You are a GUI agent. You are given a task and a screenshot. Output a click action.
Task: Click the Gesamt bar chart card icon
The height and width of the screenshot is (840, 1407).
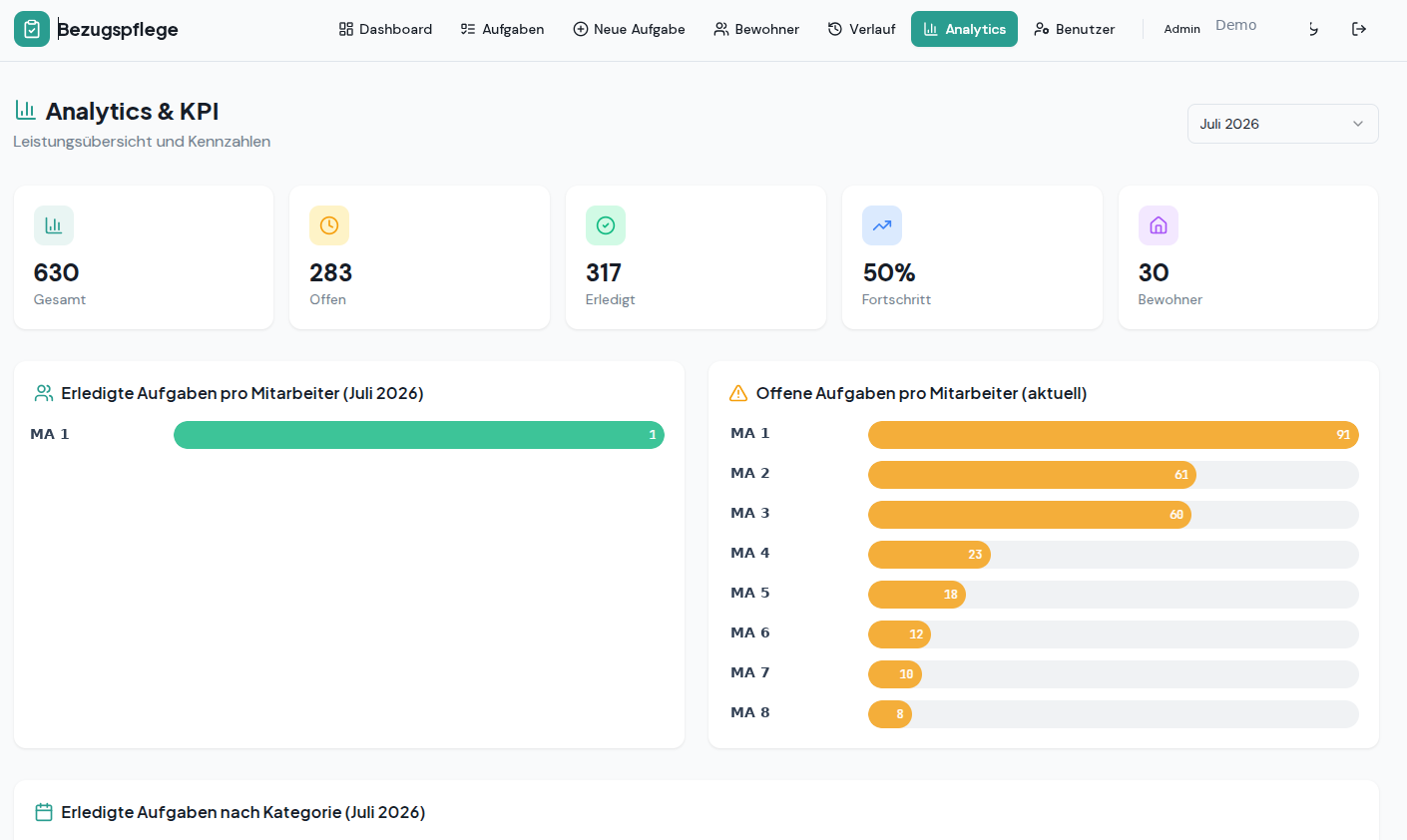[x=54, y=225]
